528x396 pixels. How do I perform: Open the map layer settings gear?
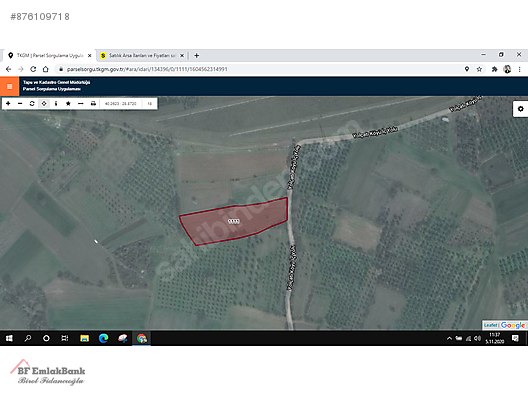click(x=520, y=109)
